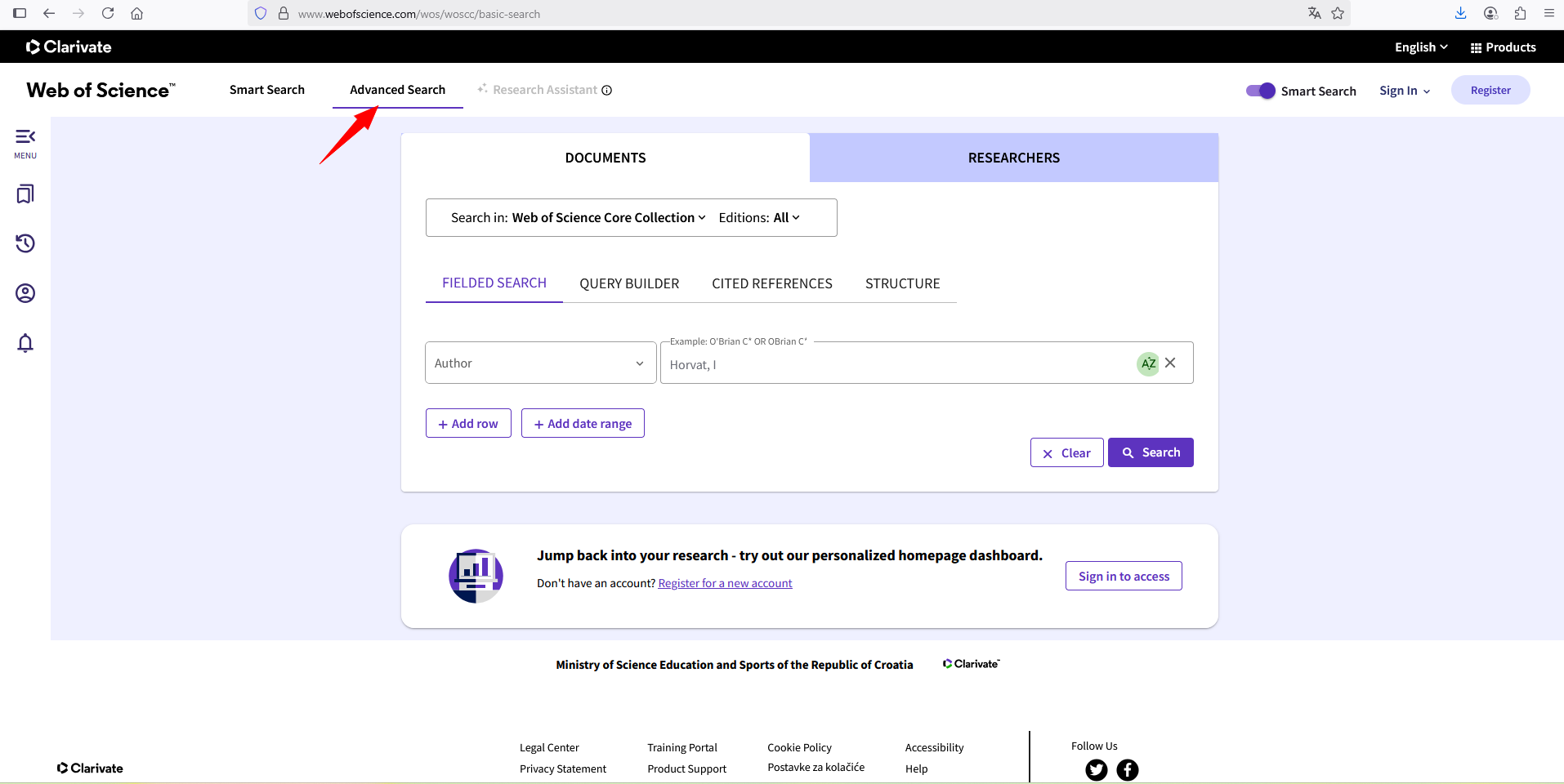
Task: Toggle the Smart Search switch off
Action: pyautogui.click(x=1260, y=91)
